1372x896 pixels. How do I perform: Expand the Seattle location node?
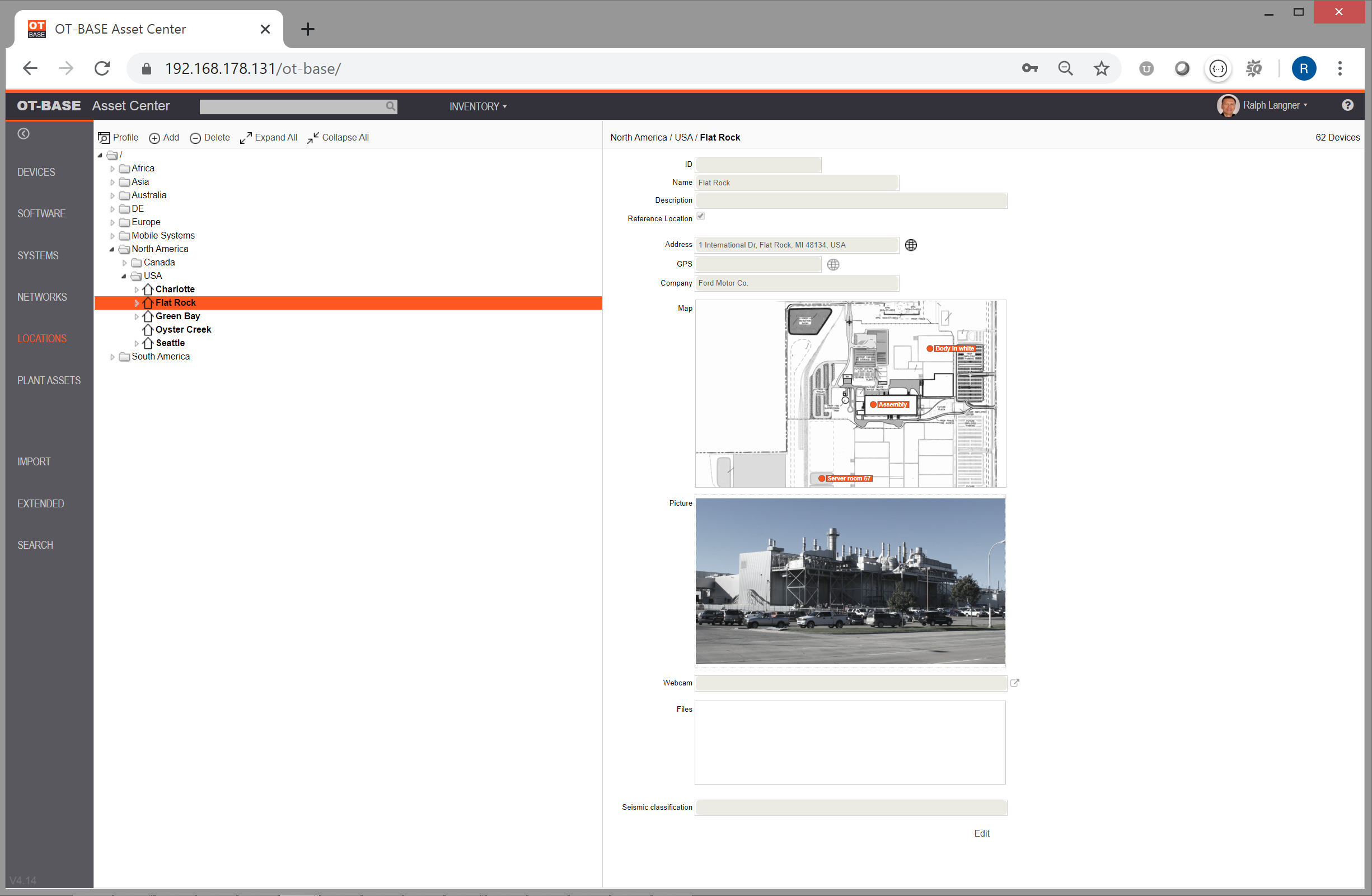[137, 344]
